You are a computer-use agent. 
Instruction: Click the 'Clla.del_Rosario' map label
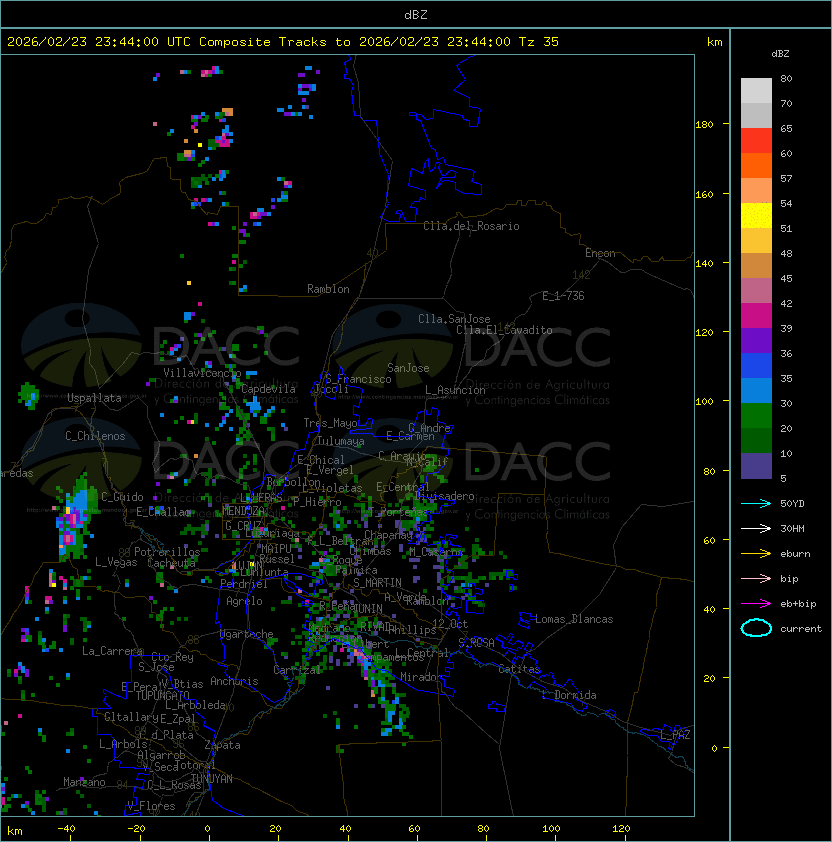click(471, 226)
